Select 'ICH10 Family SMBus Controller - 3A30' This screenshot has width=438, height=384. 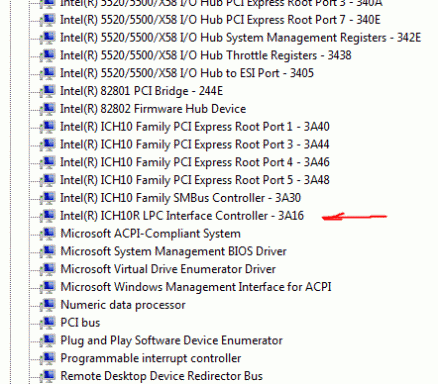[x=181, y=198]
